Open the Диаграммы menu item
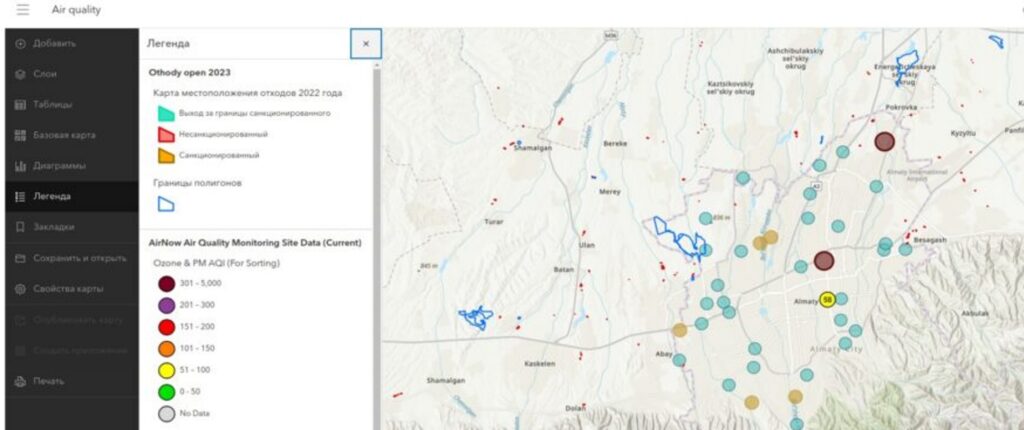Image resolution: width=1024 pixels, height=430 pixels. click(72, 166)
